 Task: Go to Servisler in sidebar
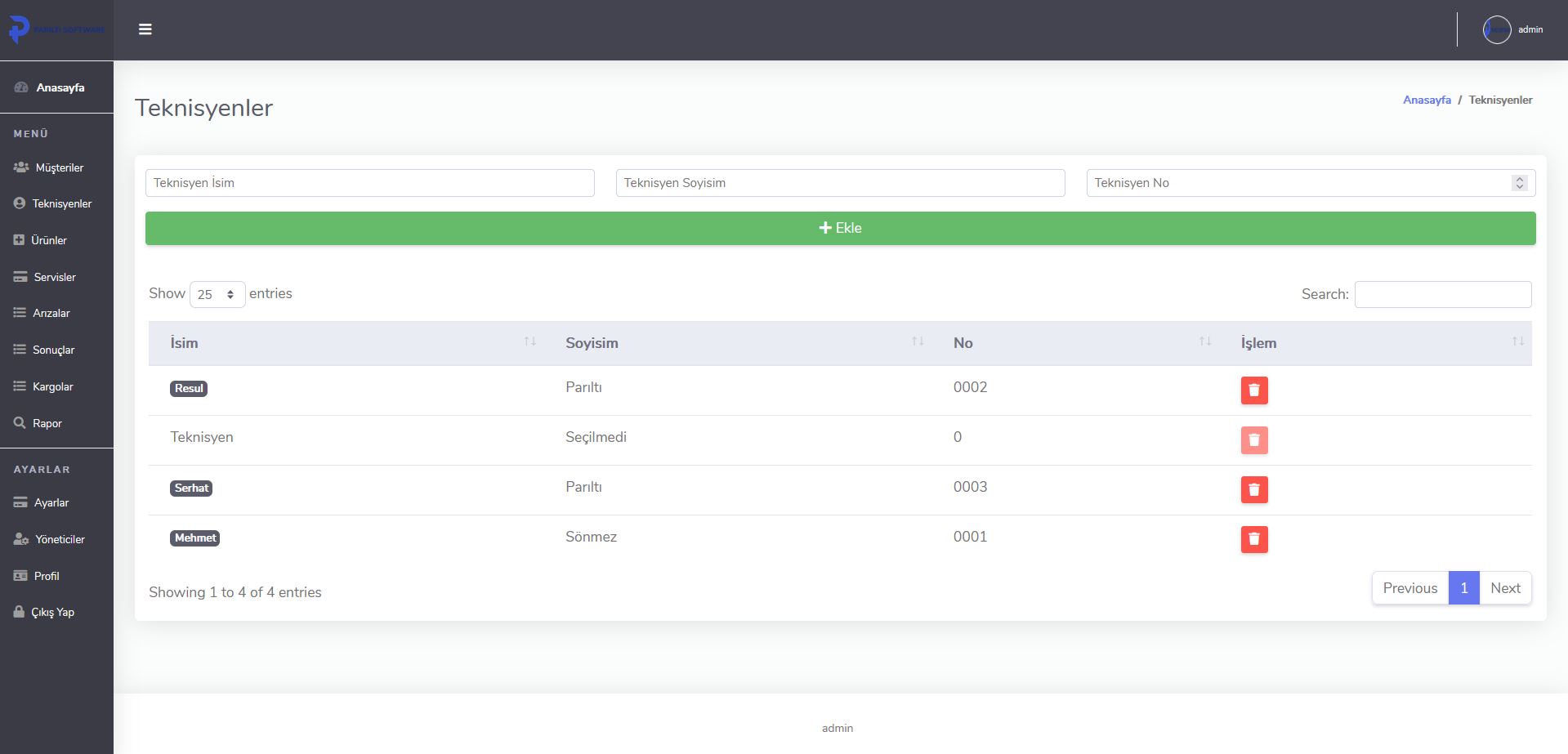tap(54, 277)
